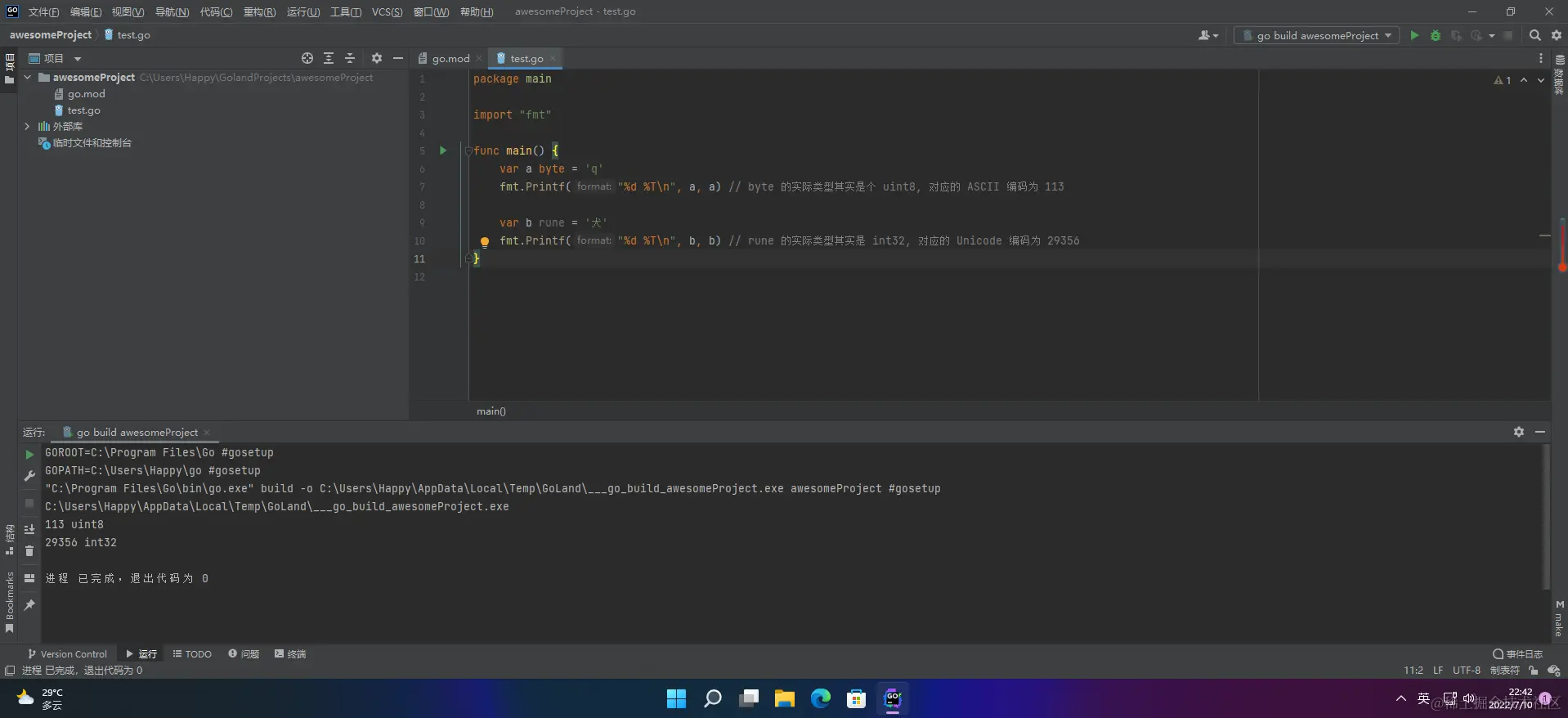Open VCS(S) menu

coord(387,11)
